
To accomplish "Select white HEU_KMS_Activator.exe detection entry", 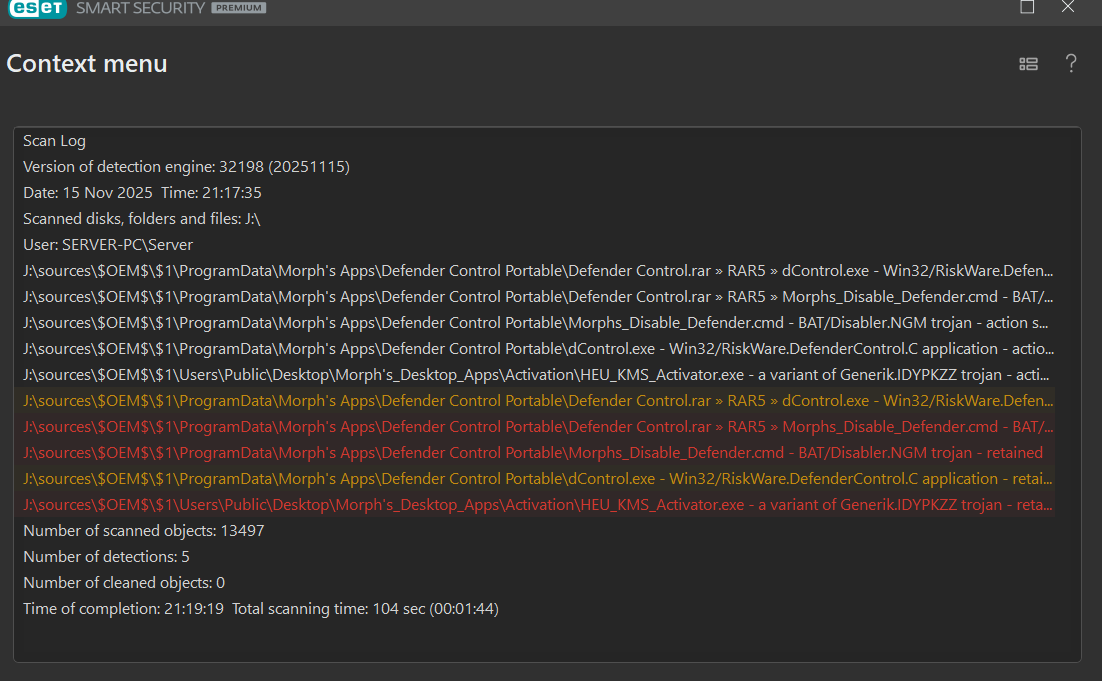I will (x=538, y=374).
